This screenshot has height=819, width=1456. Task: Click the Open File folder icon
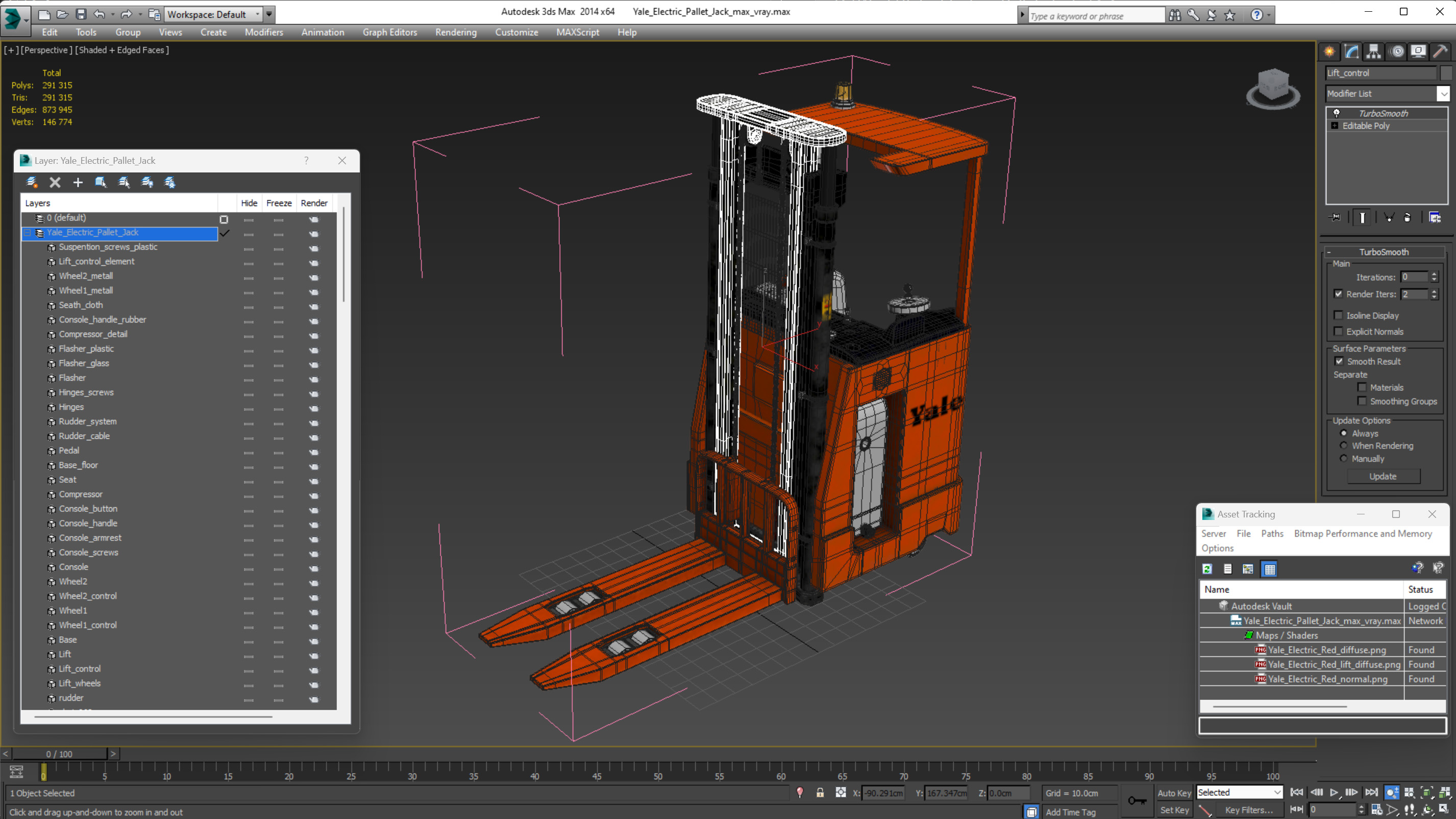tap(63, 14)
